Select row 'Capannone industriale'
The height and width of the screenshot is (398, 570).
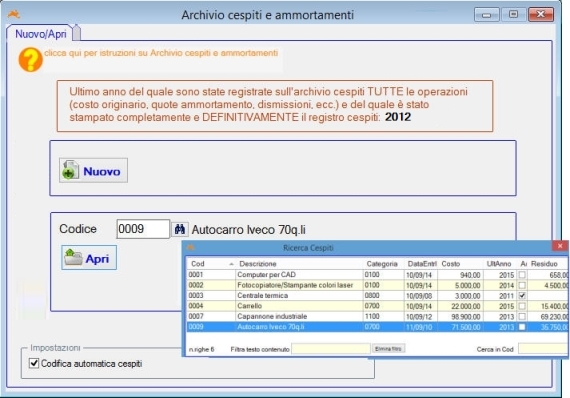pyautogui.click(x=377, y=317)
